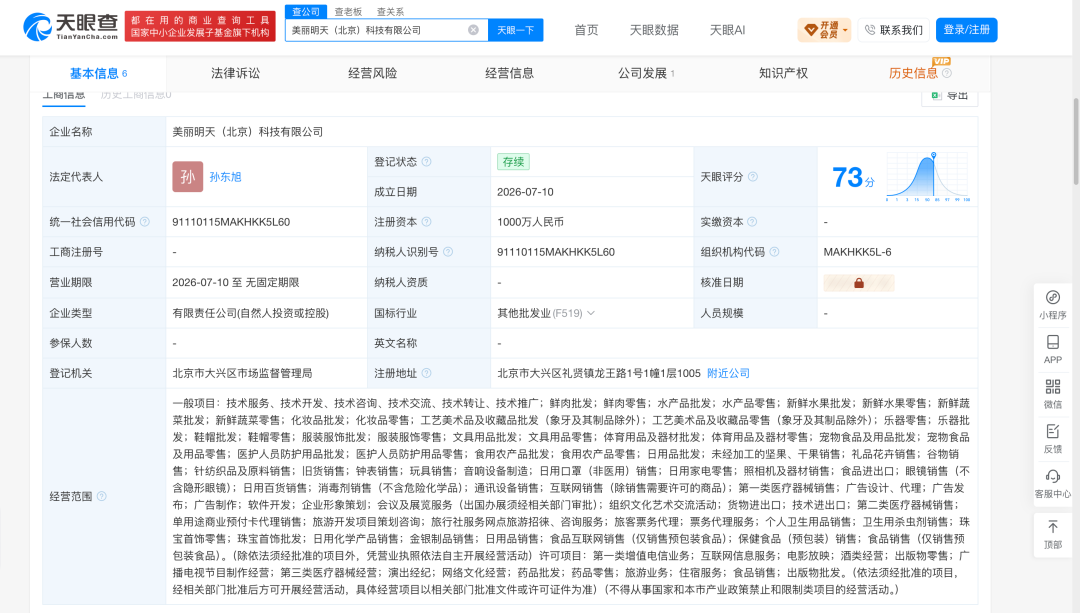The width and height of the screenshot is (1080, 613).
Task: Open the 微信 QR code sidebar icon
Action: [1052, 394]
